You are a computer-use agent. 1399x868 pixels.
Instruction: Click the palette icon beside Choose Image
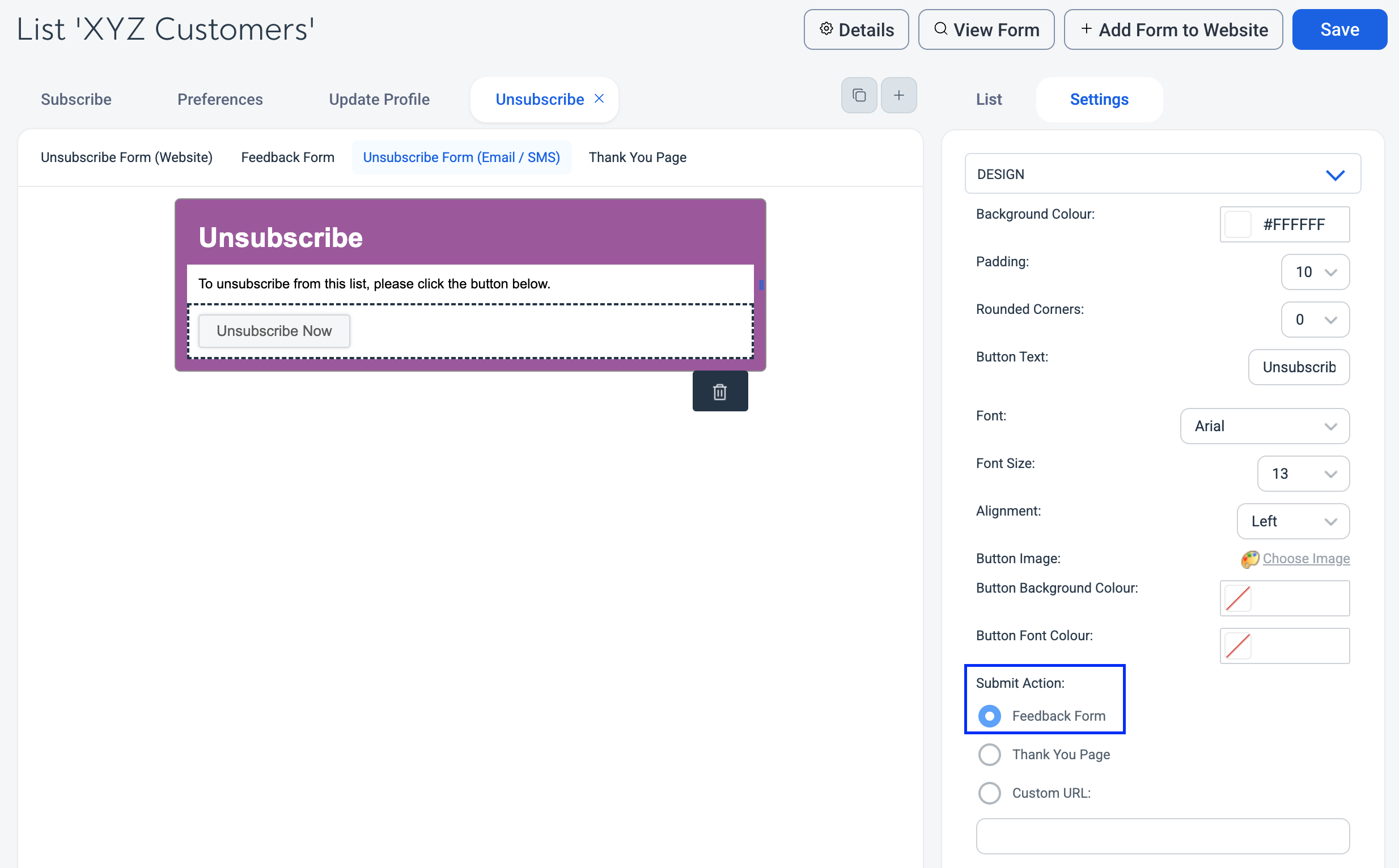(x=1250, y=559)
